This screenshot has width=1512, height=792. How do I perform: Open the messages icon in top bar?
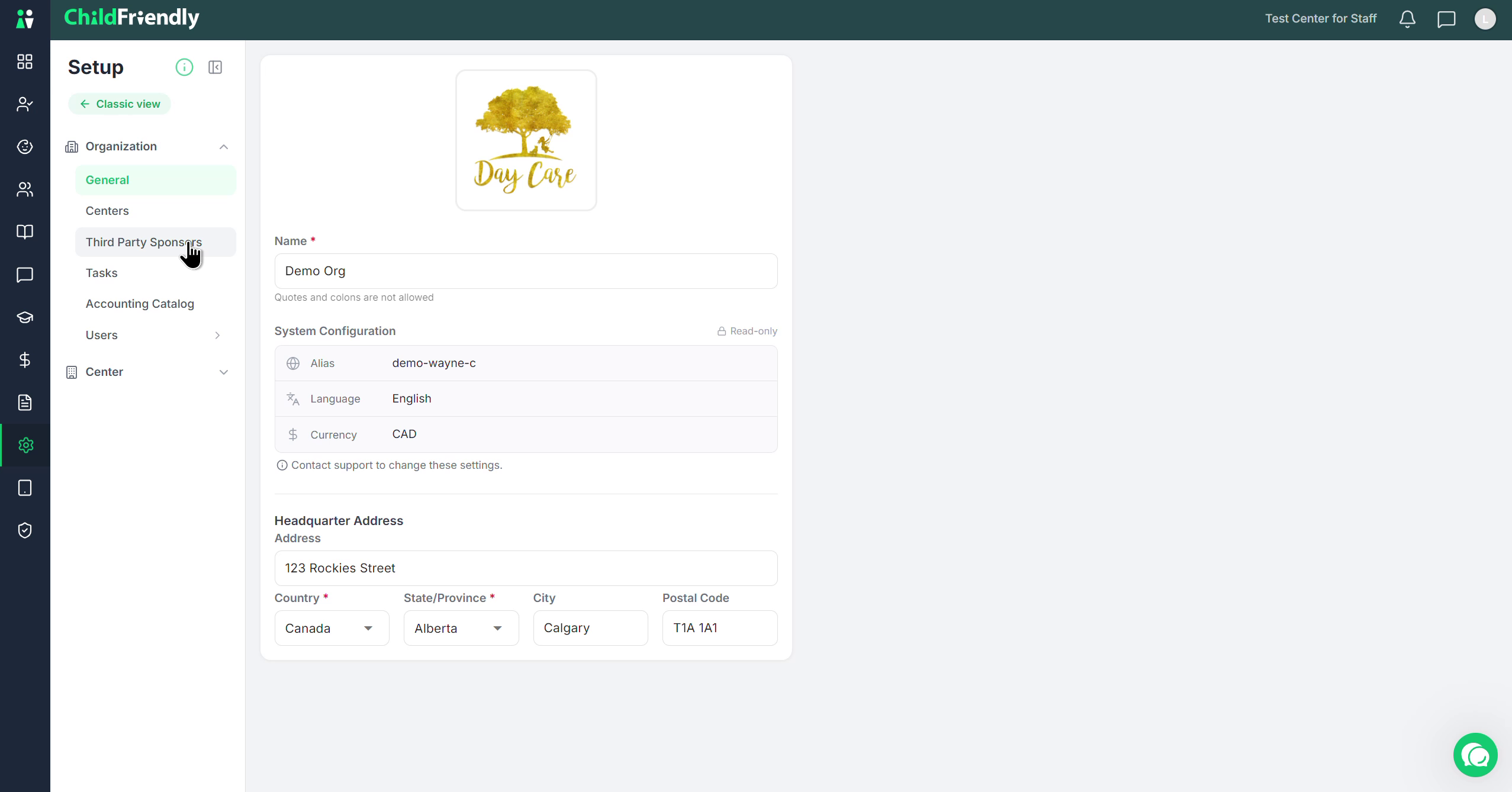(x=1446, y=19)
